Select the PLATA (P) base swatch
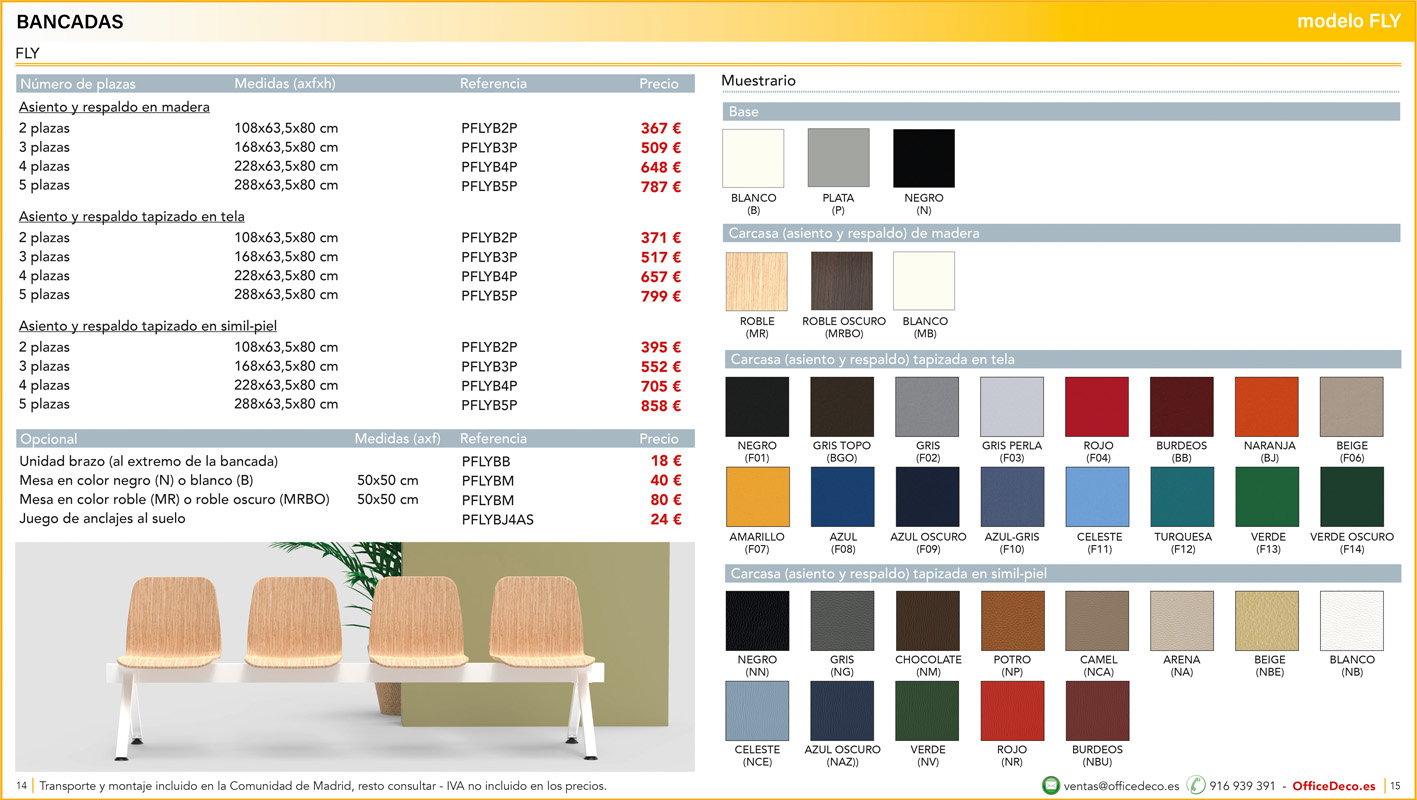This screenshot has width=1417, height=800. (838, 158)
